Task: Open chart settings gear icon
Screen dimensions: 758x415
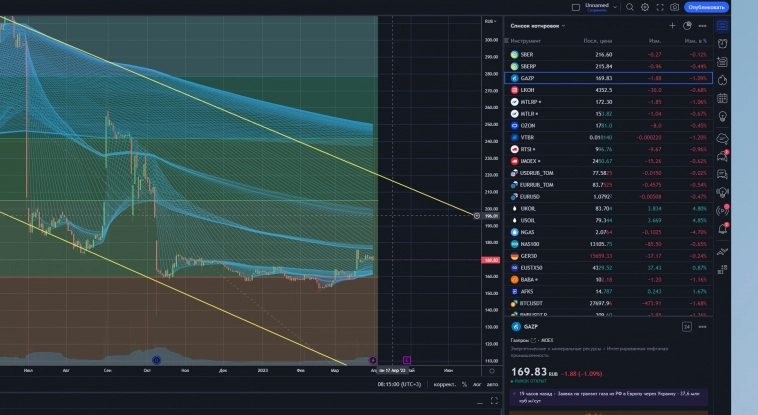Action: click(645, 7)
